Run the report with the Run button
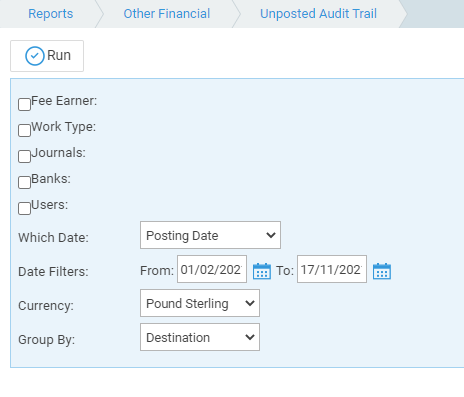This screenshot has height=397, width=464. tap(47, 56)
